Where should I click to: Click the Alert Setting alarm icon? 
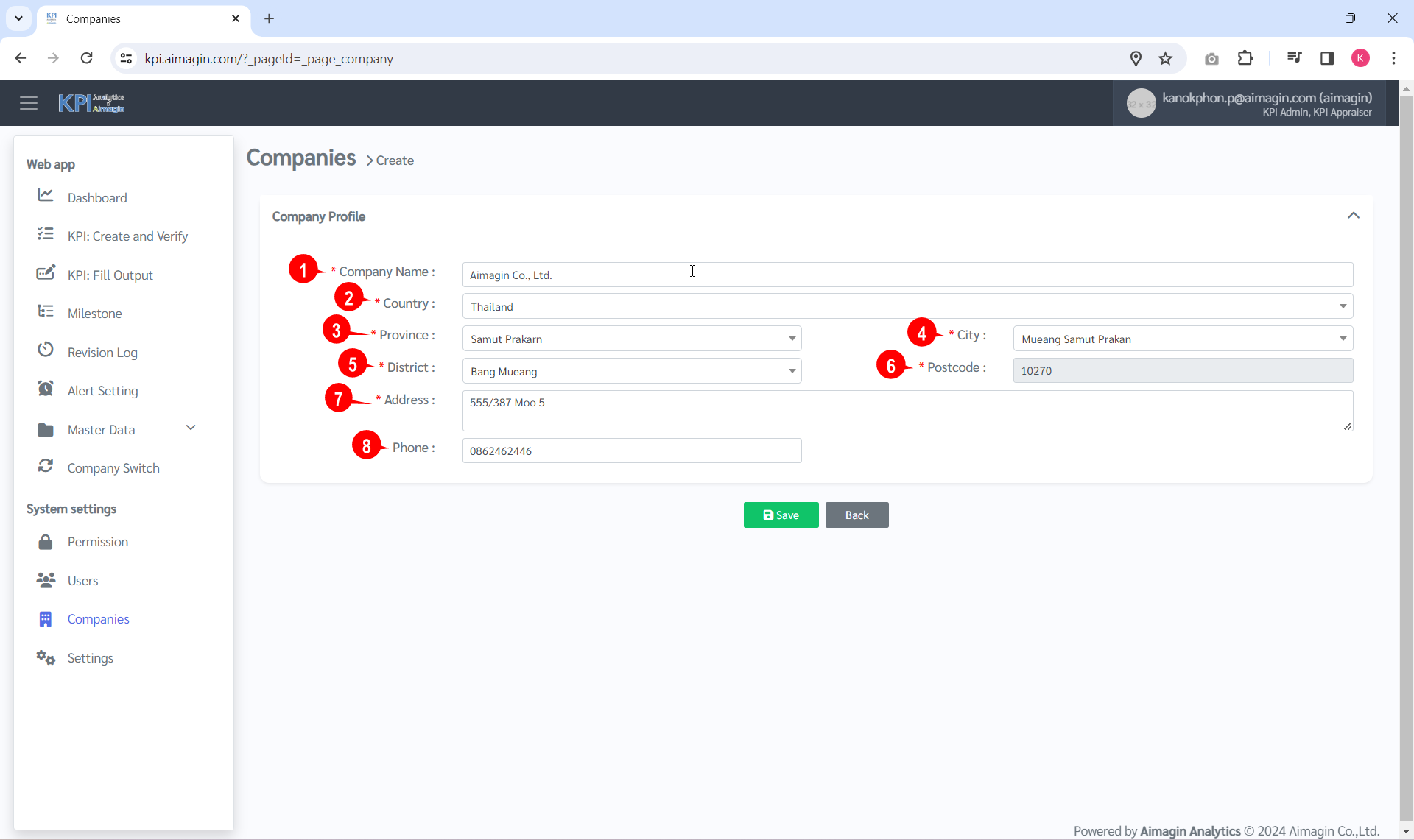click(46, 389)
